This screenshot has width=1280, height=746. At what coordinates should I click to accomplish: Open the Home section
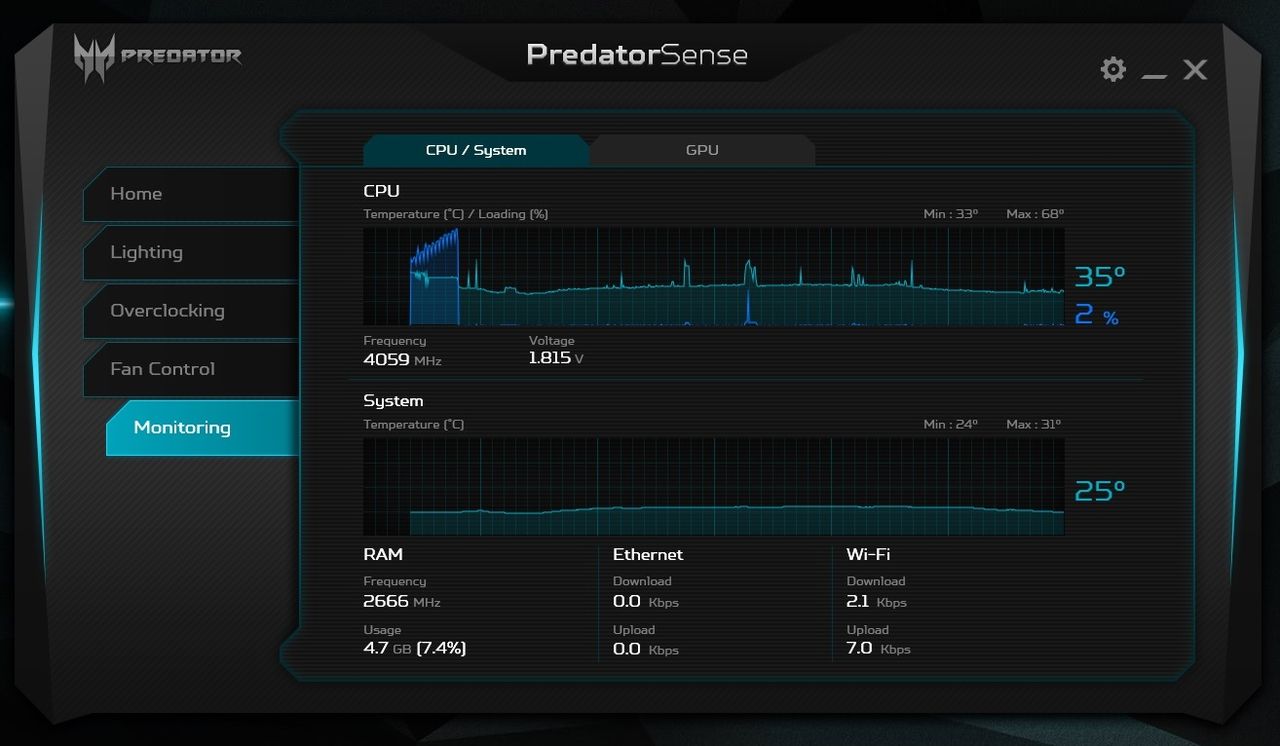point(190,194)
